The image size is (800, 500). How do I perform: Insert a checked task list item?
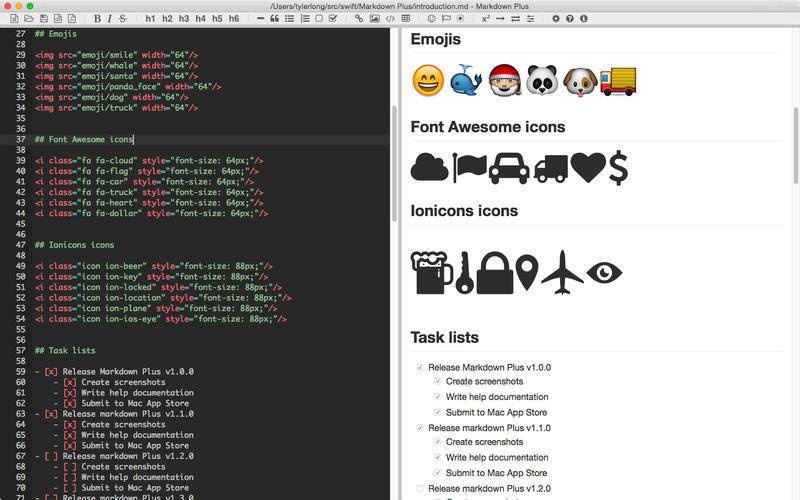(333, 18)
